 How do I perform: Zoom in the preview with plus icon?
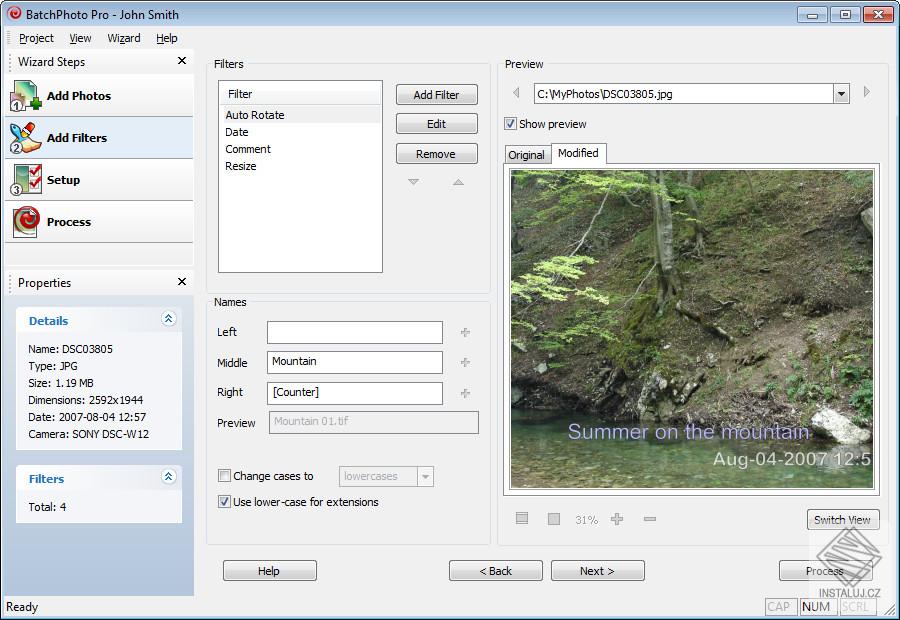point(617,519)
